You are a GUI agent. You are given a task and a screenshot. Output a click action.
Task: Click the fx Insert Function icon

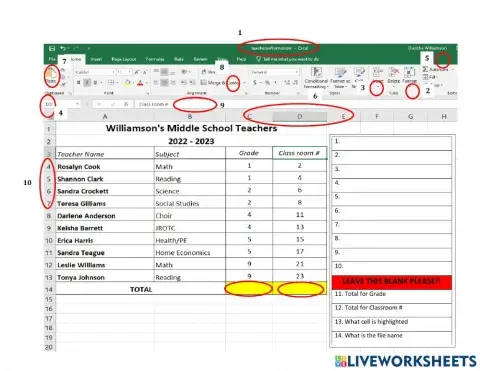[x=126, y=104]
